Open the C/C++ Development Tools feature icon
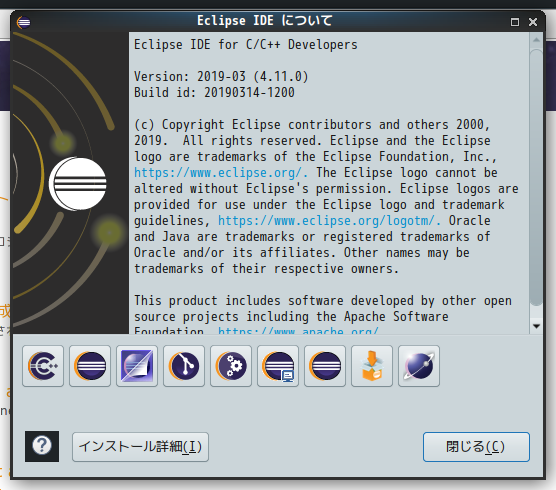The height and width of the screenshot is (490, 556). [43, 366]
